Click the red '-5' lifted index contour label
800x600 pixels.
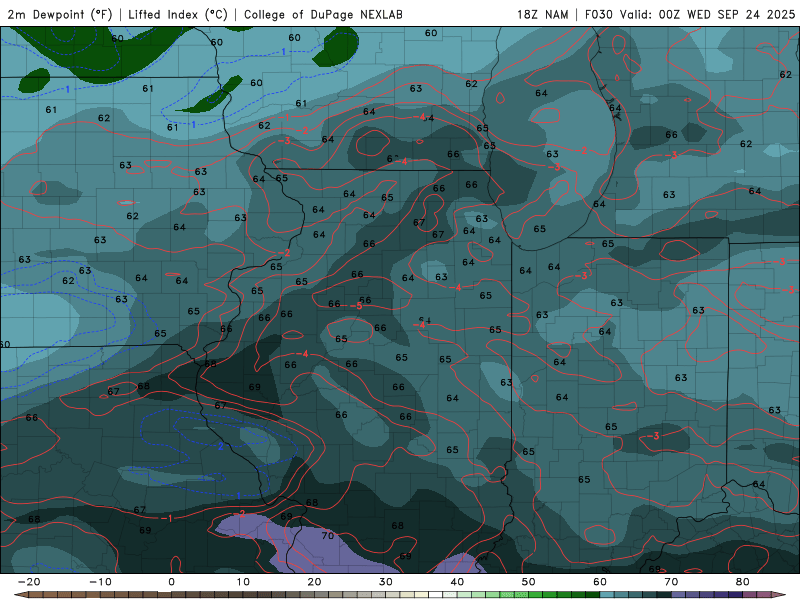click(x=357, y=306)
